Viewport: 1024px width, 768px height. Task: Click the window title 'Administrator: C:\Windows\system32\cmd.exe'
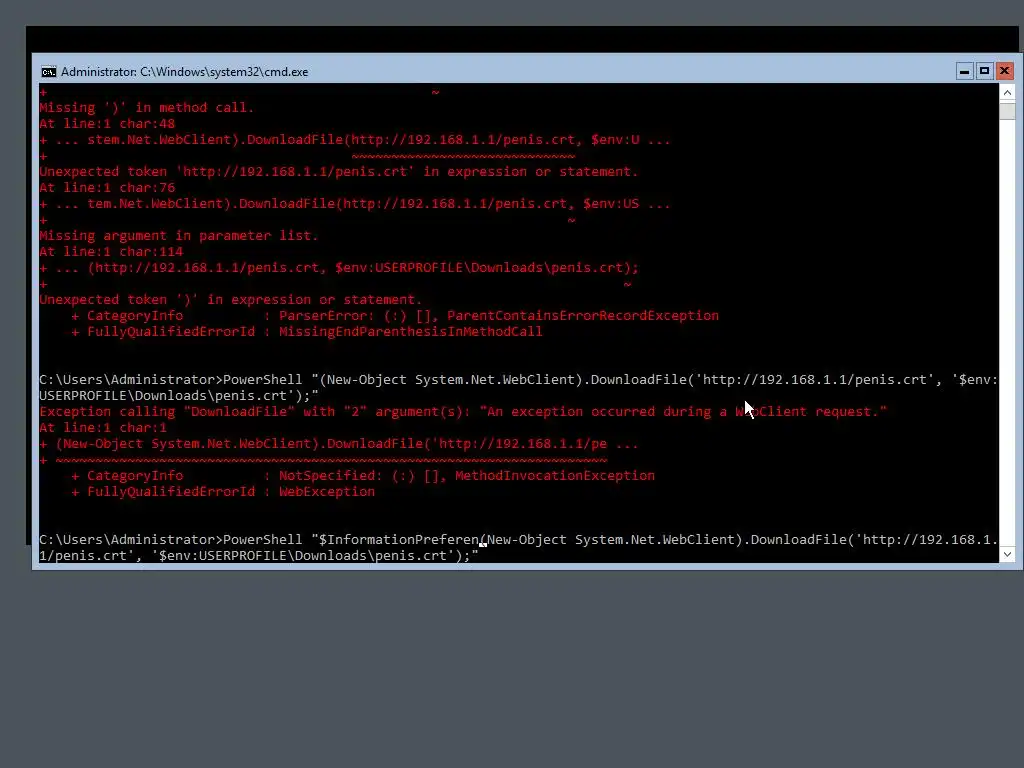[185, 72]
